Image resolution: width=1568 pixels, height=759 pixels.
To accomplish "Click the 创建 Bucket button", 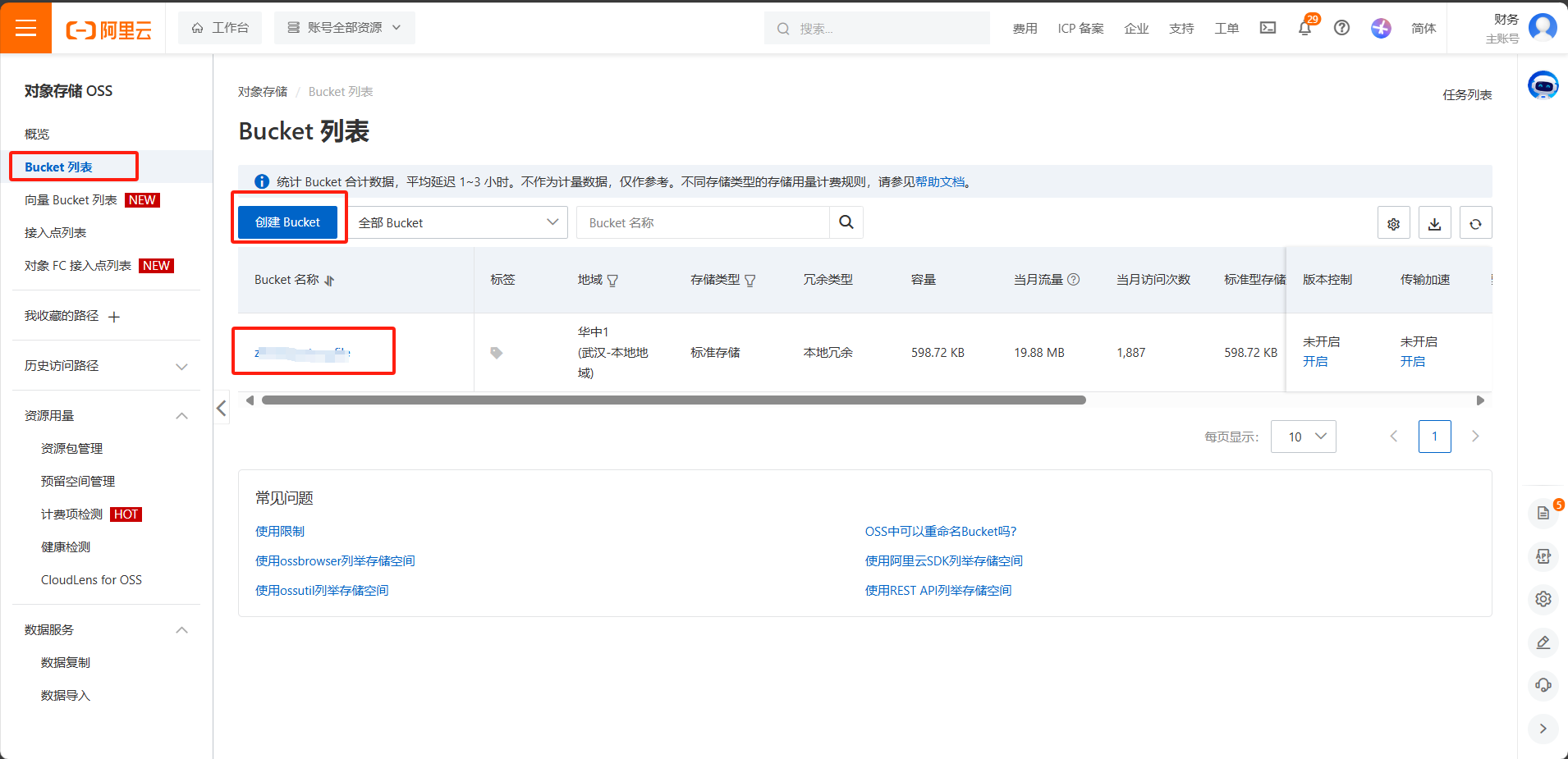I will click(287, 222).
